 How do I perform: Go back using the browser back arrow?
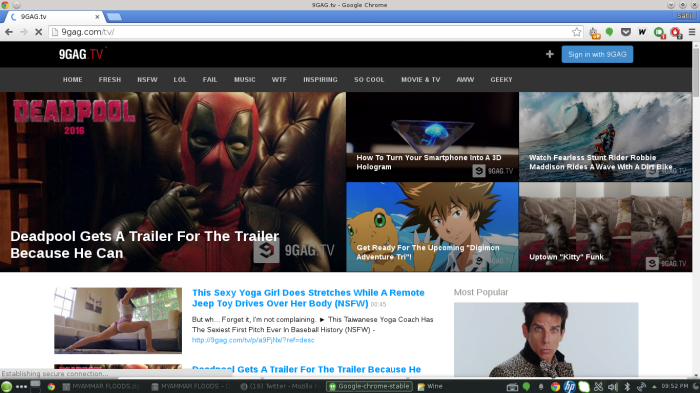click(x=8, y=32)
